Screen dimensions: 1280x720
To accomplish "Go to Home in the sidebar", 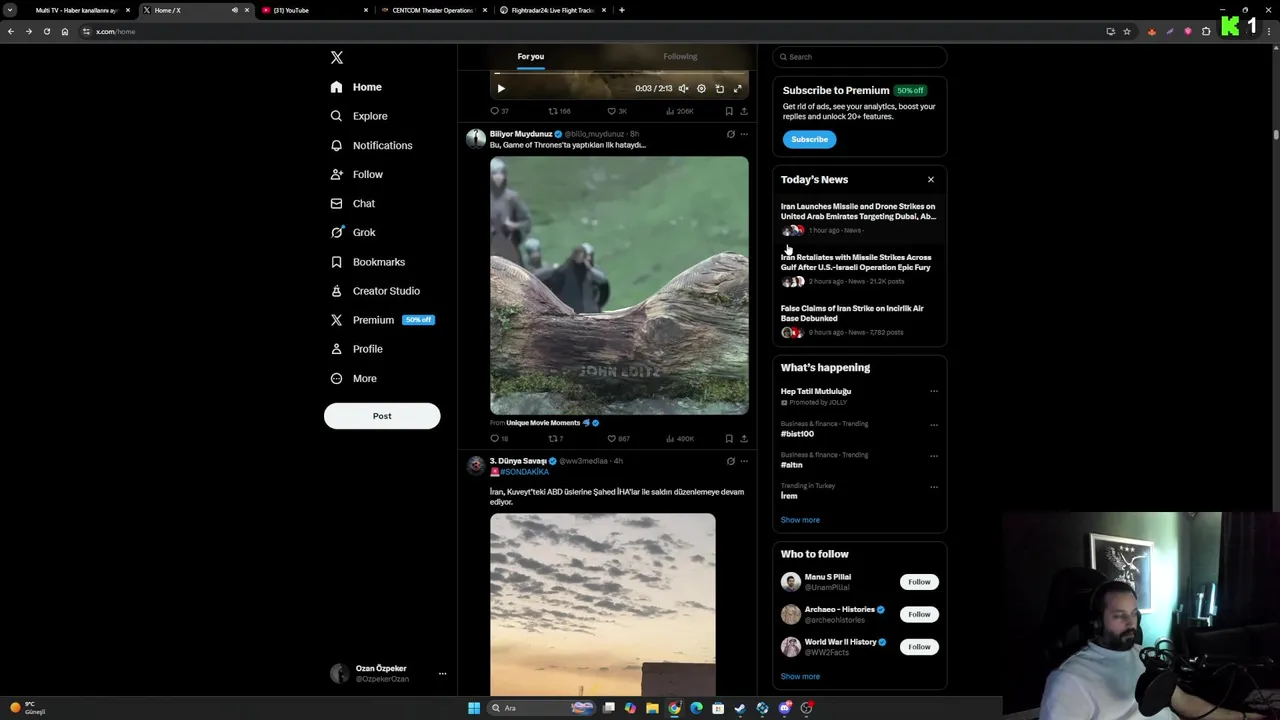I will 356,87.
